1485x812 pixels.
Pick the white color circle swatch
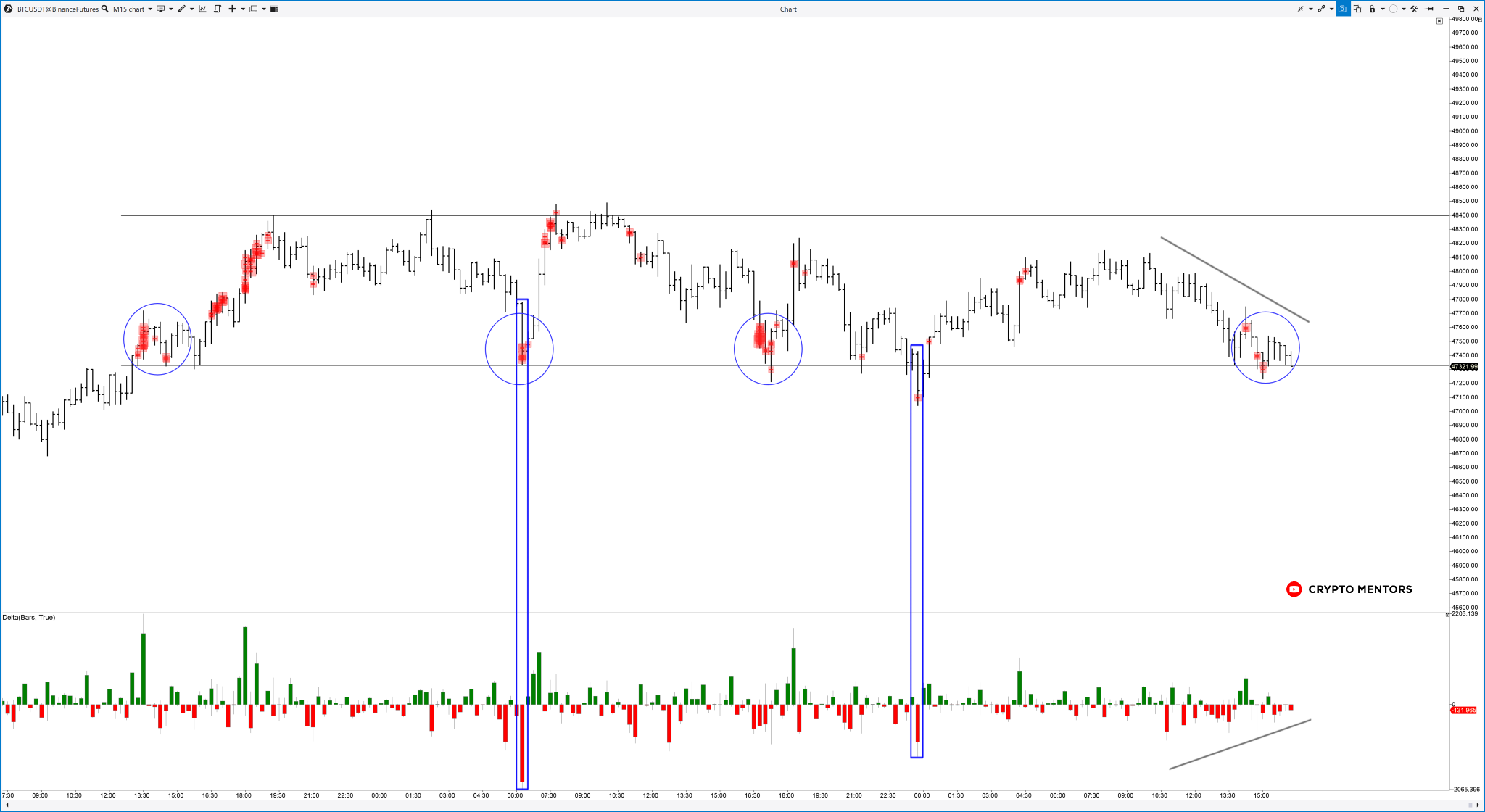[x=1393, y=9]
